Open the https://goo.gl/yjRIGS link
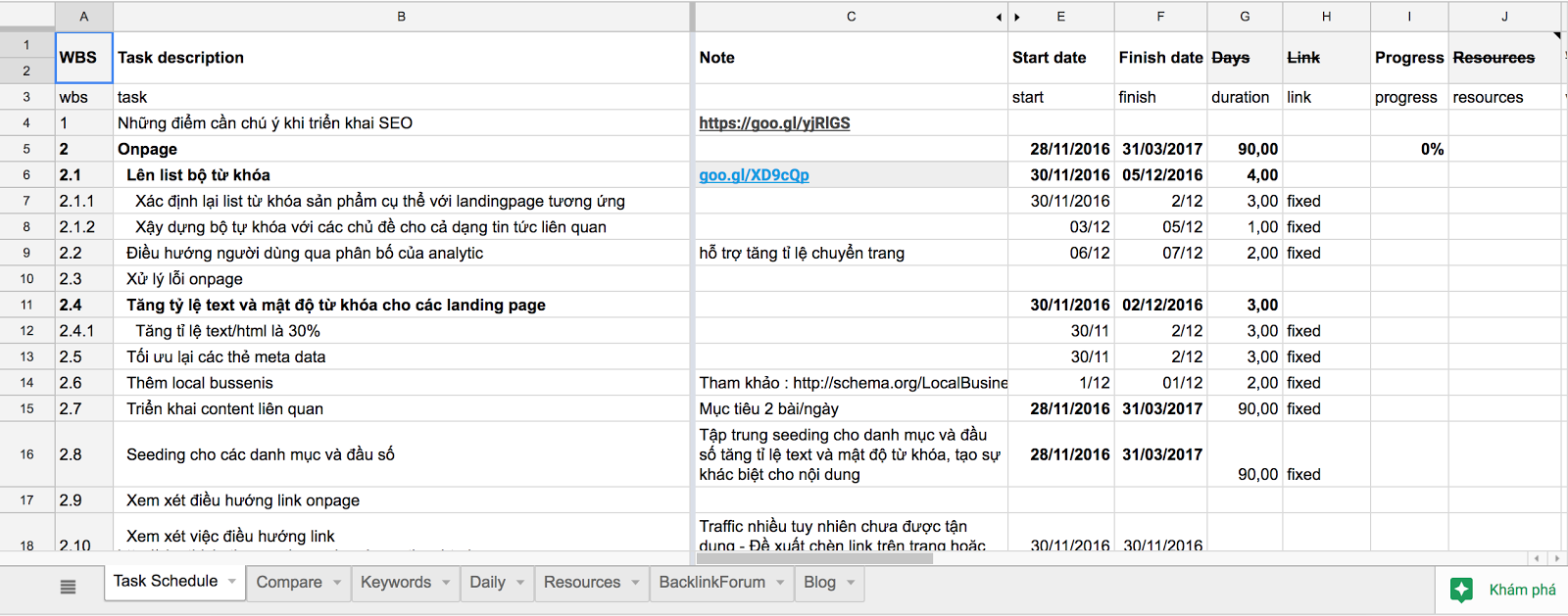 point(774,123)
